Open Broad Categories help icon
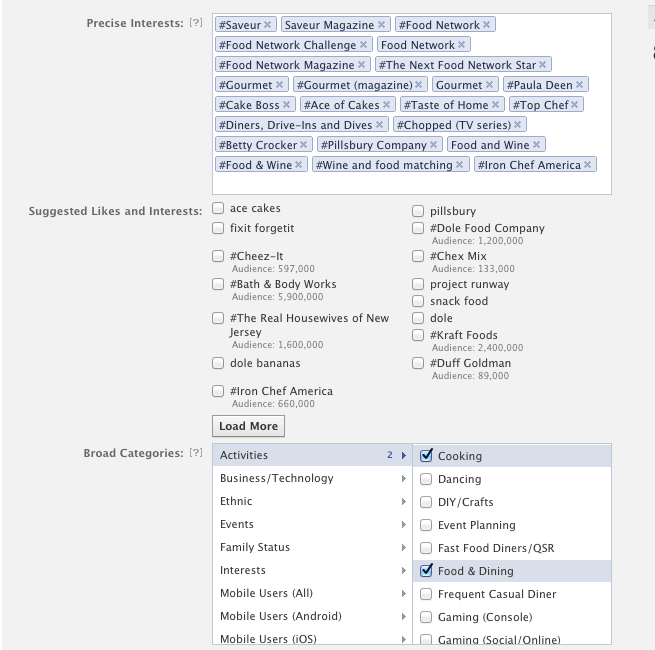 tap(196, 452)
